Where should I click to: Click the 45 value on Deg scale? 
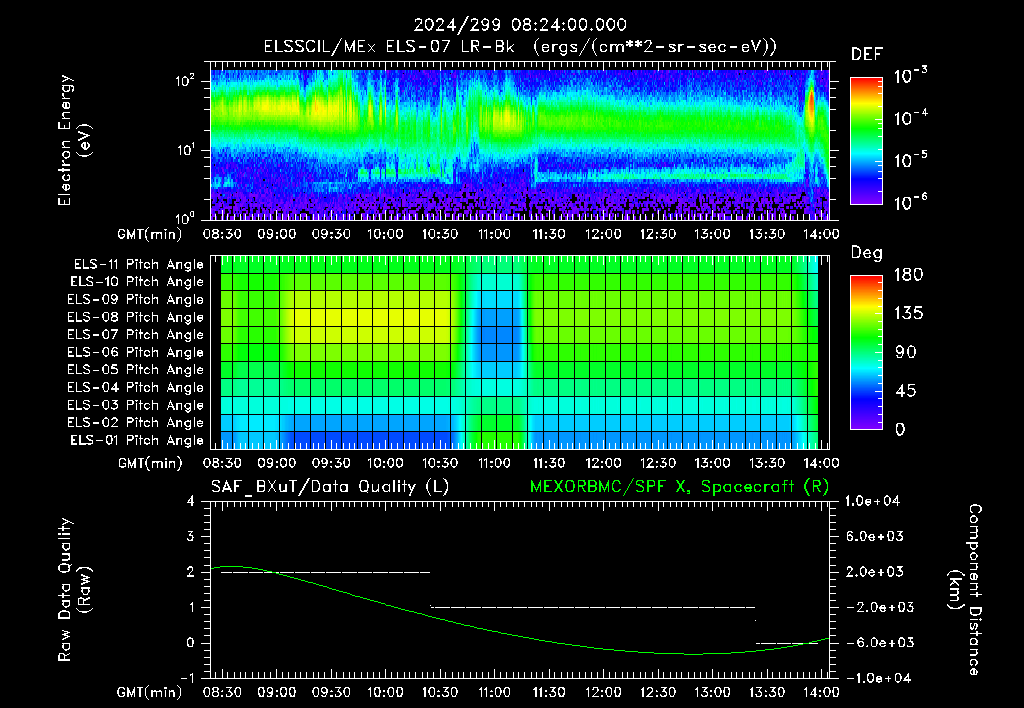click(906, 391)
